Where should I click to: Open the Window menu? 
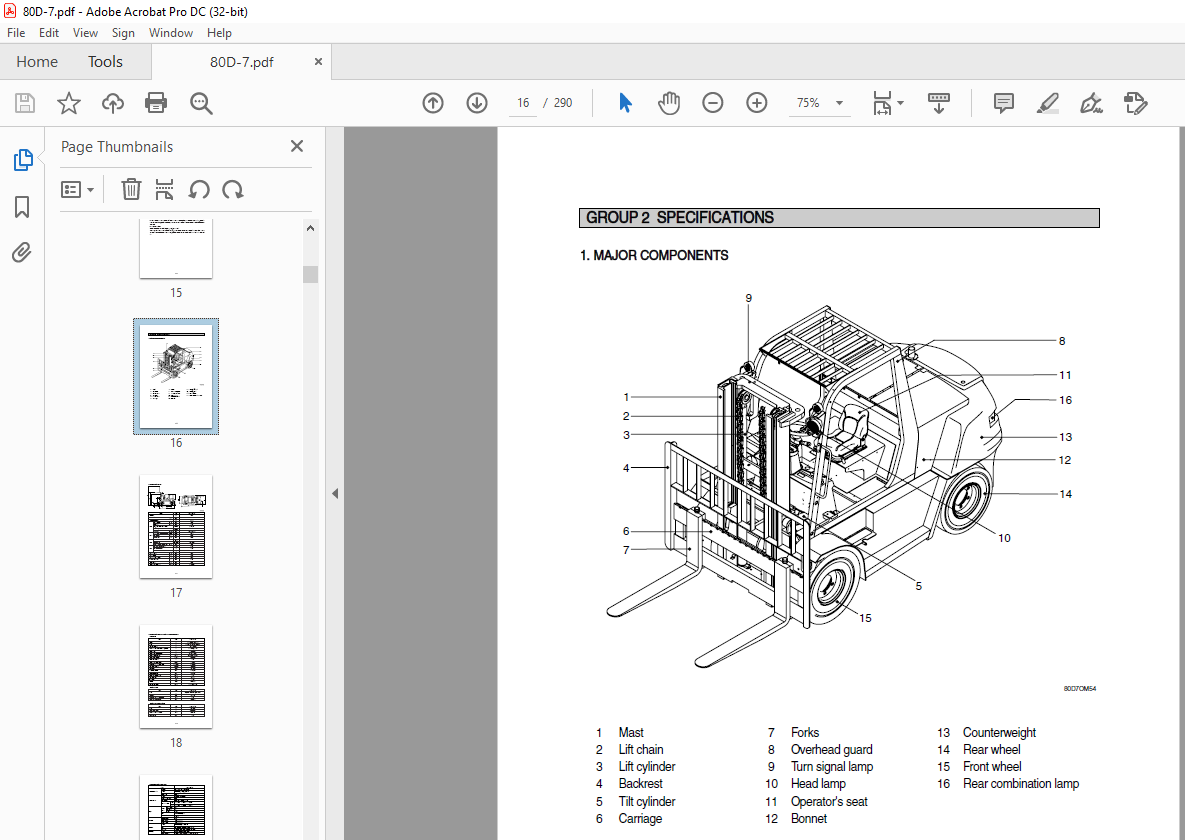coord(171,33)
